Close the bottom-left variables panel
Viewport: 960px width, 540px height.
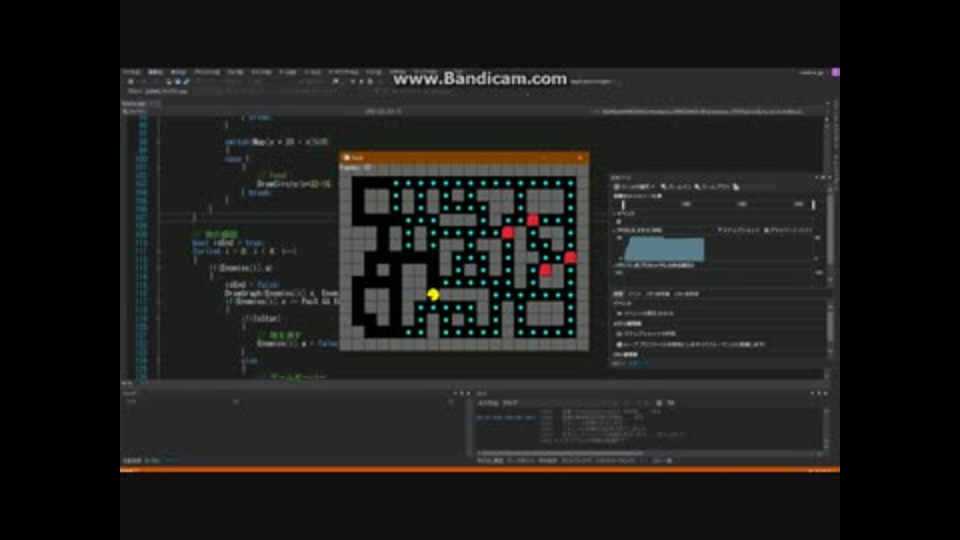coord(468,394)
